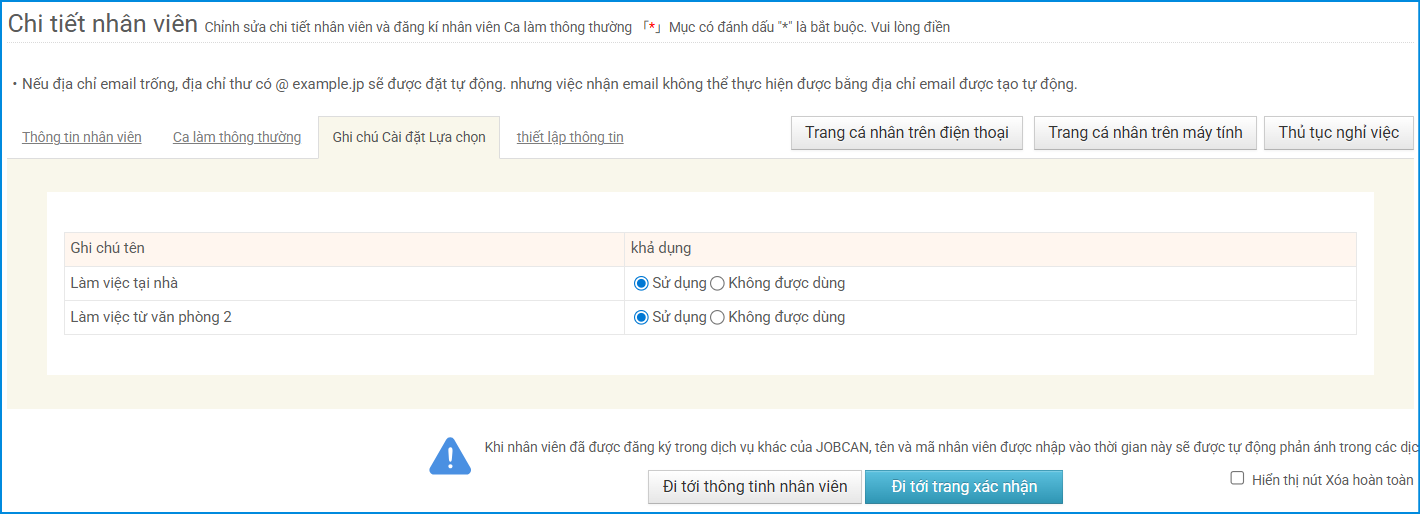The height and width of the screenshot is (514, 1420).
Task: Switch to Ca làm thông thường tab
Action: tap(237, 137)
